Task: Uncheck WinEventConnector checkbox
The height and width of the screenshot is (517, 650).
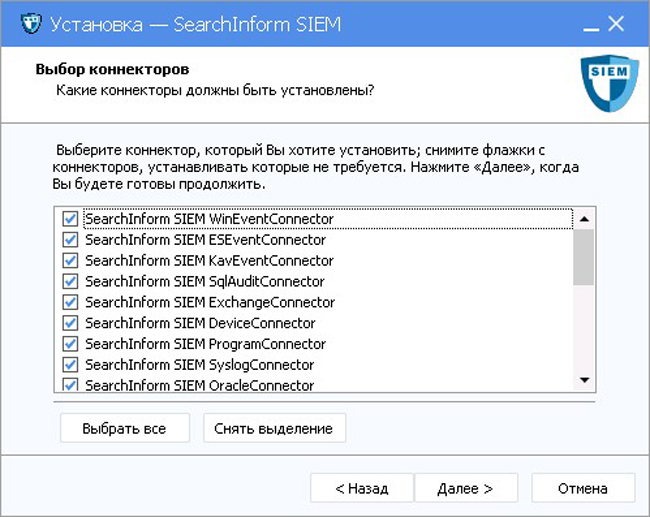Action: pyautogui.click(x=70, y=219)
